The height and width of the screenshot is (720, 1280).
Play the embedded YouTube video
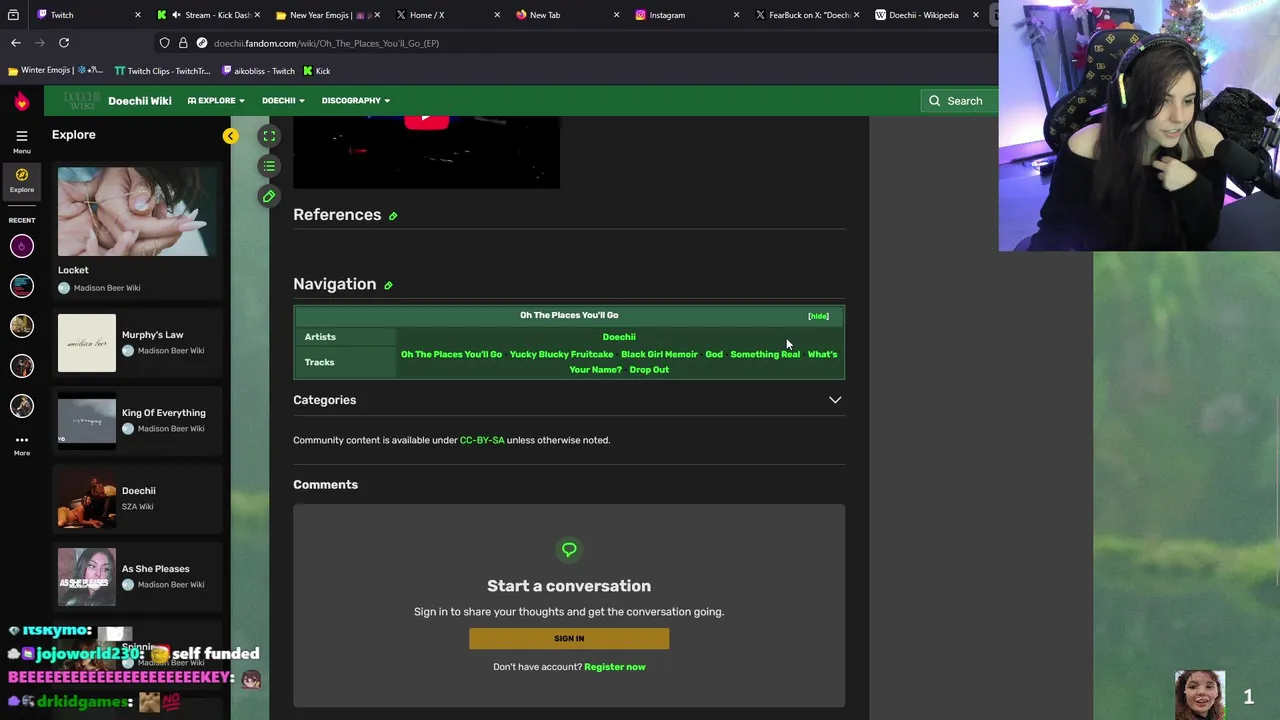(426, 120)
